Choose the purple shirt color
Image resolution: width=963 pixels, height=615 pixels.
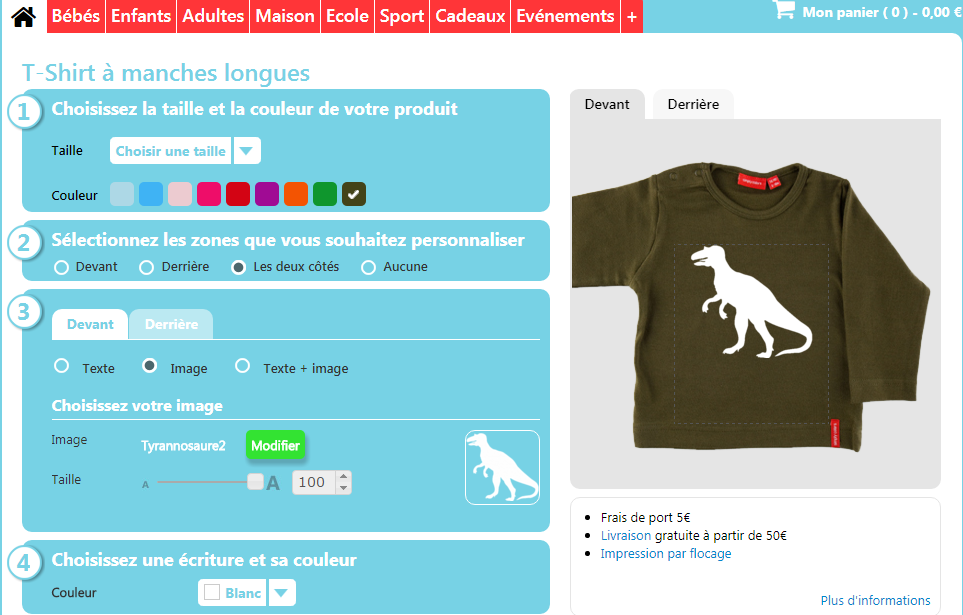[x=267, y=194]
